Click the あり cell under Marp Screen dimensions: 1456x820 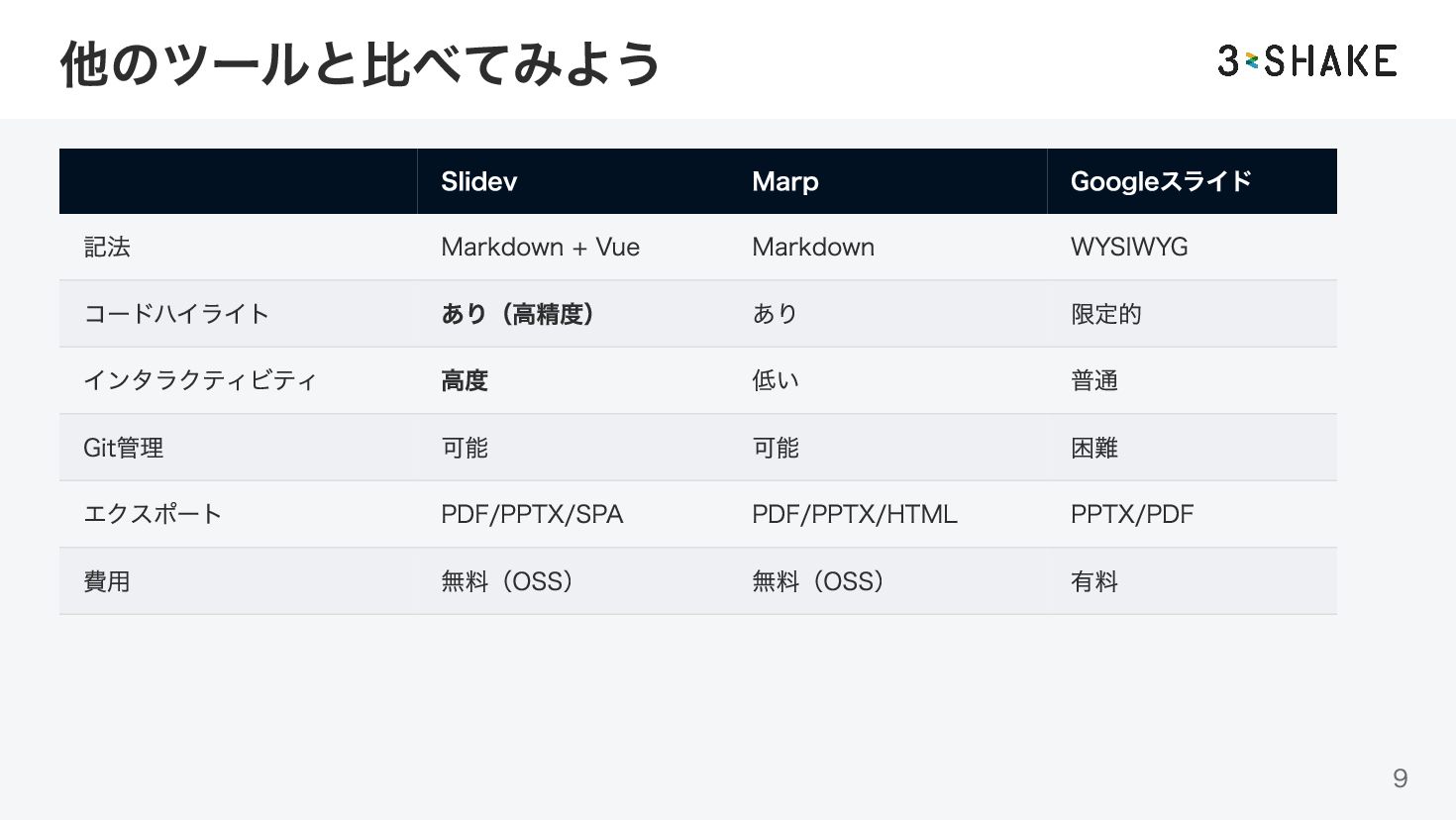coord(775,314)
